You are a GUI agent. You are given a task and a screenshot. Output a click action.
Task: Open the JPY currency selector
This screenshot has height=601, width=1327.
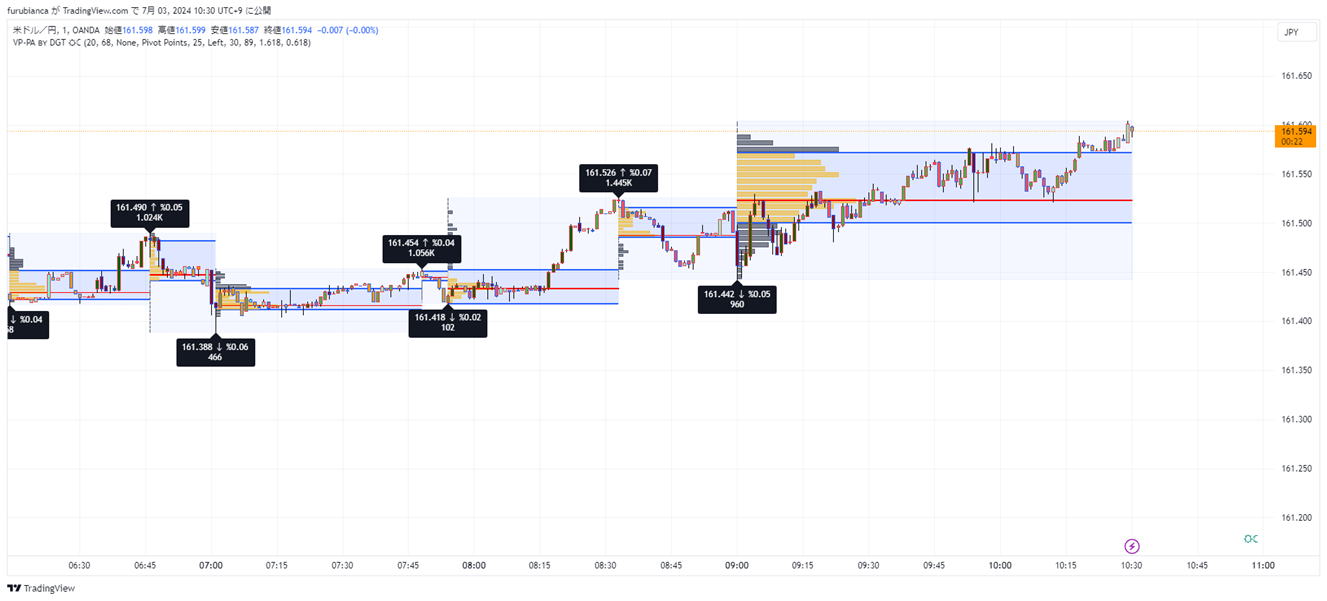1291,32
